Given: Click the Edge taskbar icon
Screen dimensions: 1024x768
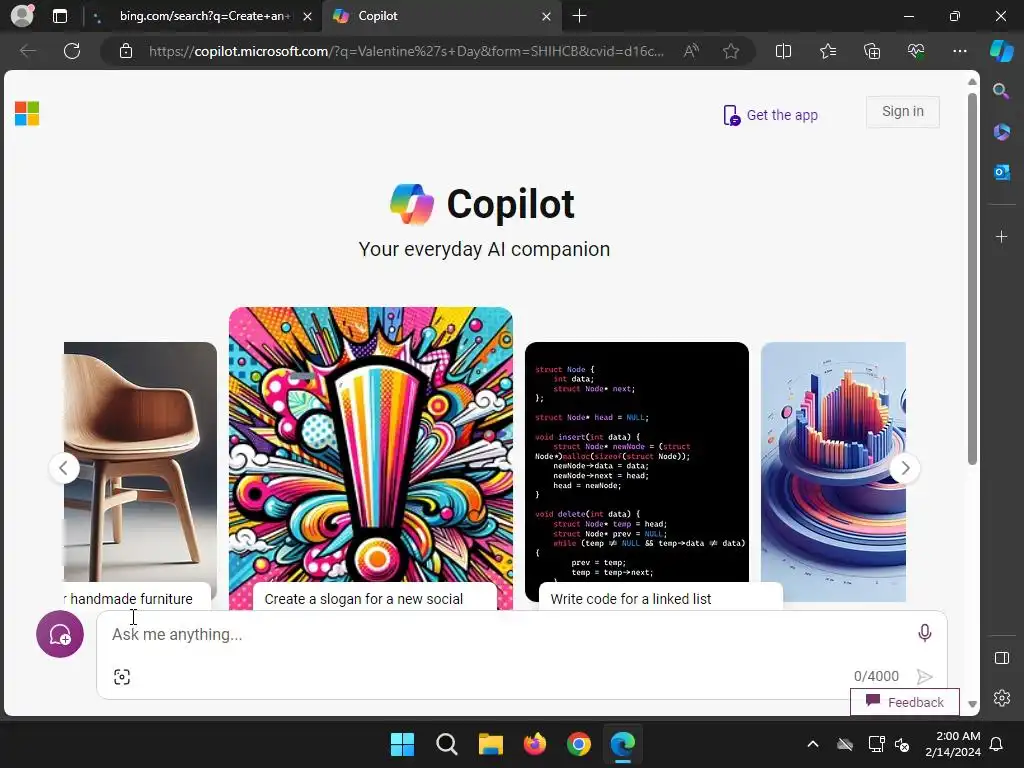Looking at the screenshot, I should [x=622, y=744].
